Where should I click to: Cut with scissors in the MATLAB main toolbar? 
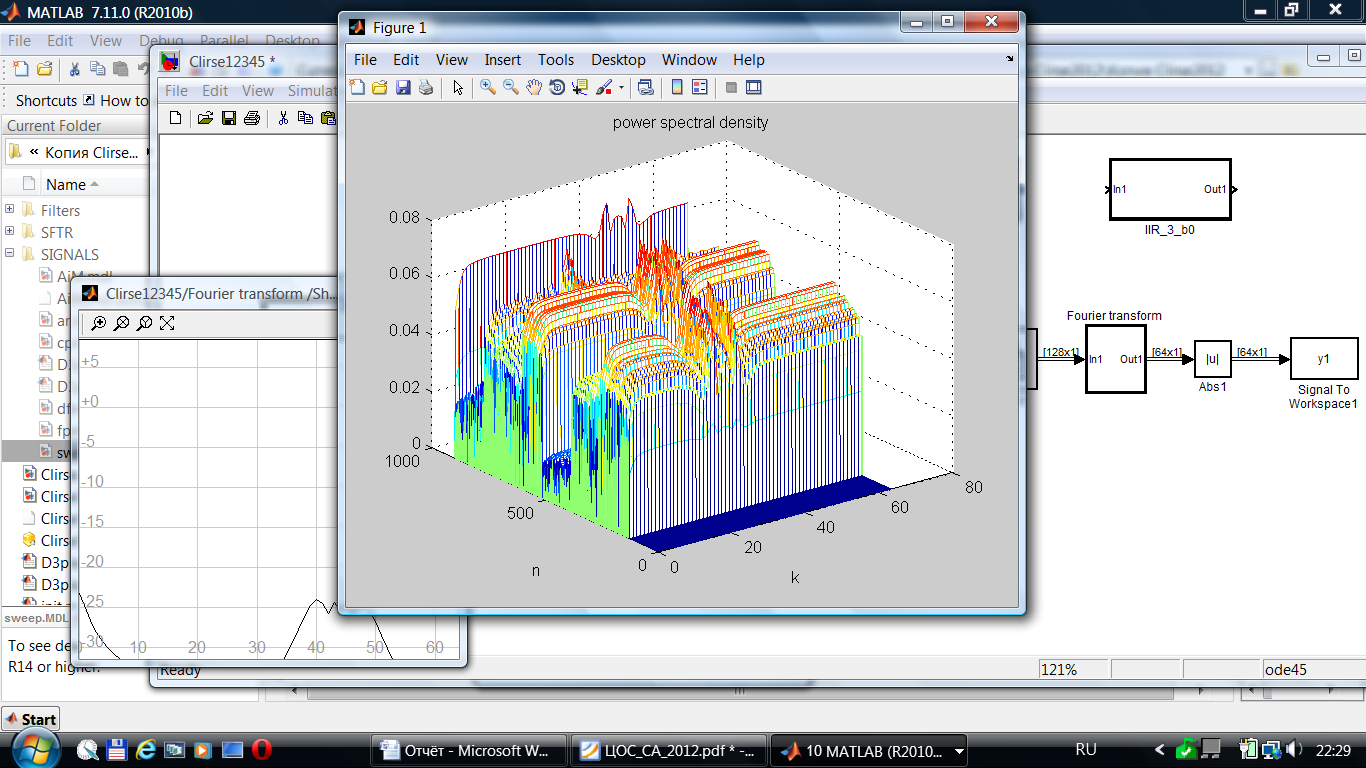(x=74, y=69)
